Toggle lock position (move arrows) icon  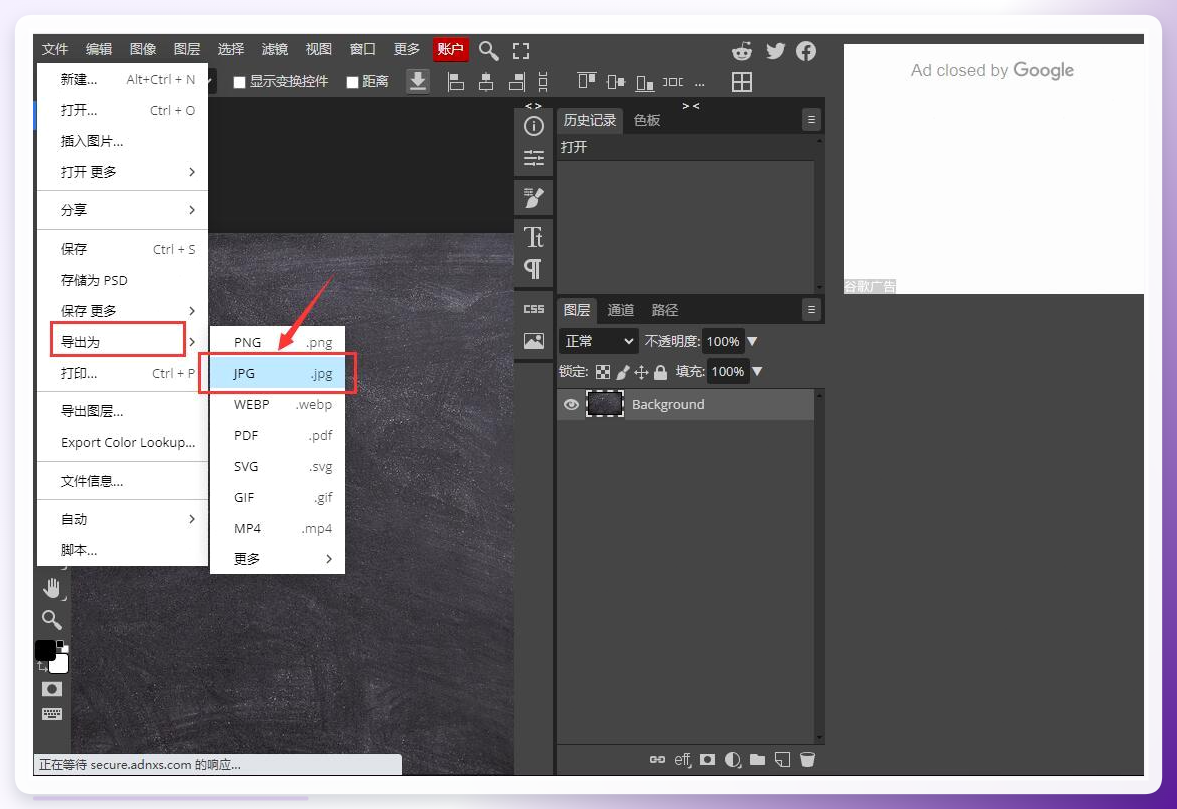pyautogui.click(x=641, y=371)
